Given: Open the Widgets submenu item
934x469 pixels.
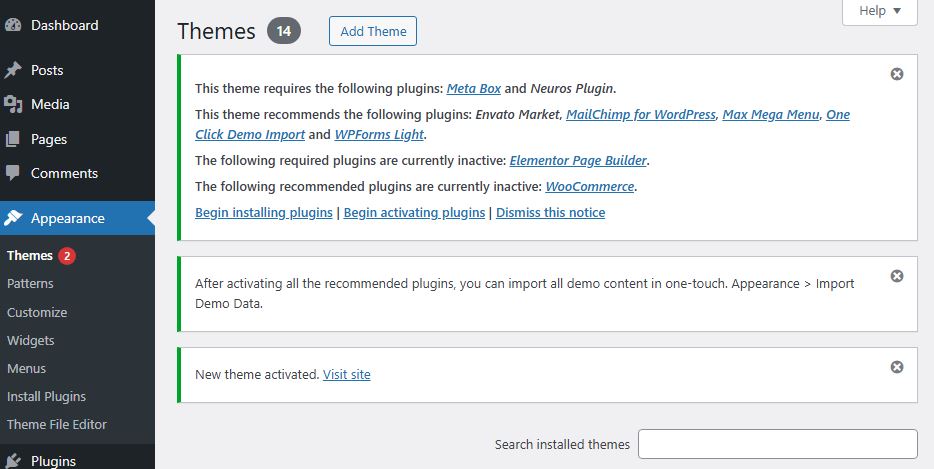Looking at the screenshot, I should 31,340.
